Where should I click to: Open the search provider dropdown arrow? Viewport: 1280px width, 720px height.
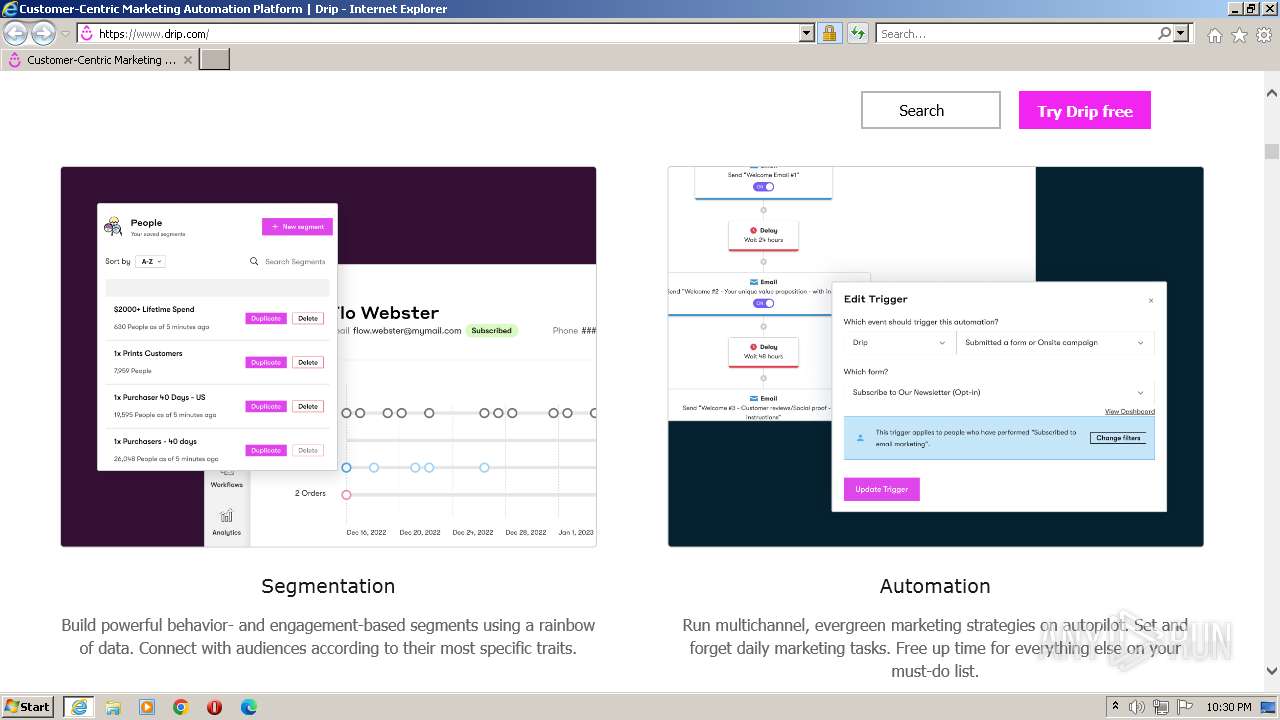click(x=1182, y=34)
